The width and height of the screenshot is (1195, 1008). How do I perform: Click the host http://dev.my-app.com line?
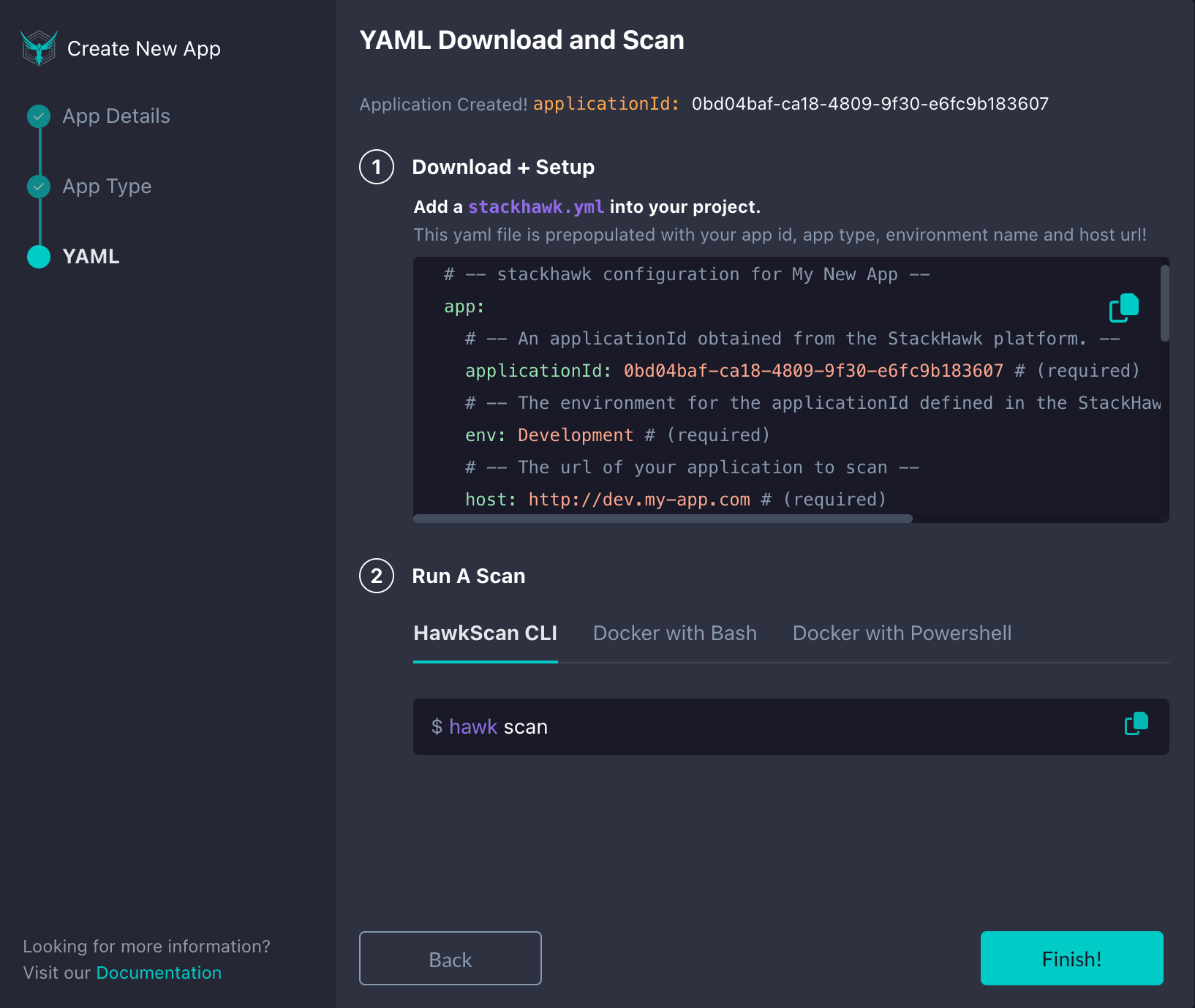click(676, 500)
